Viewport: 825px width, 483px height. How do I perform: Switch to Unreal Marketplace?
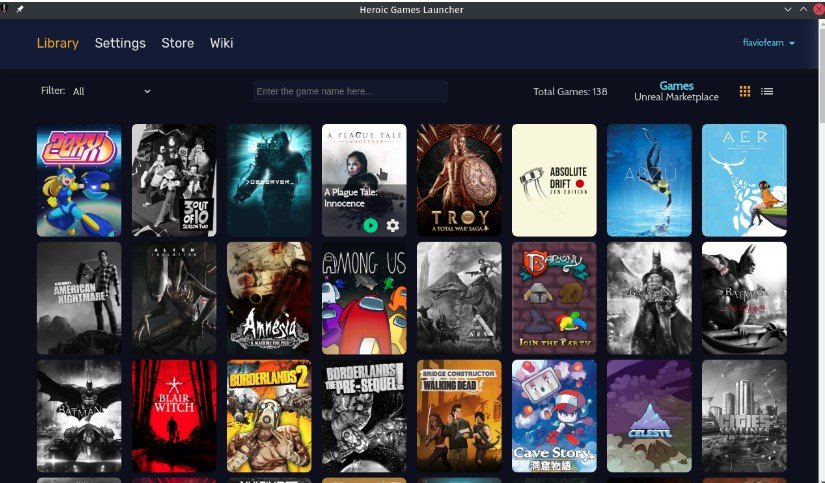click(x=676, y=97)
